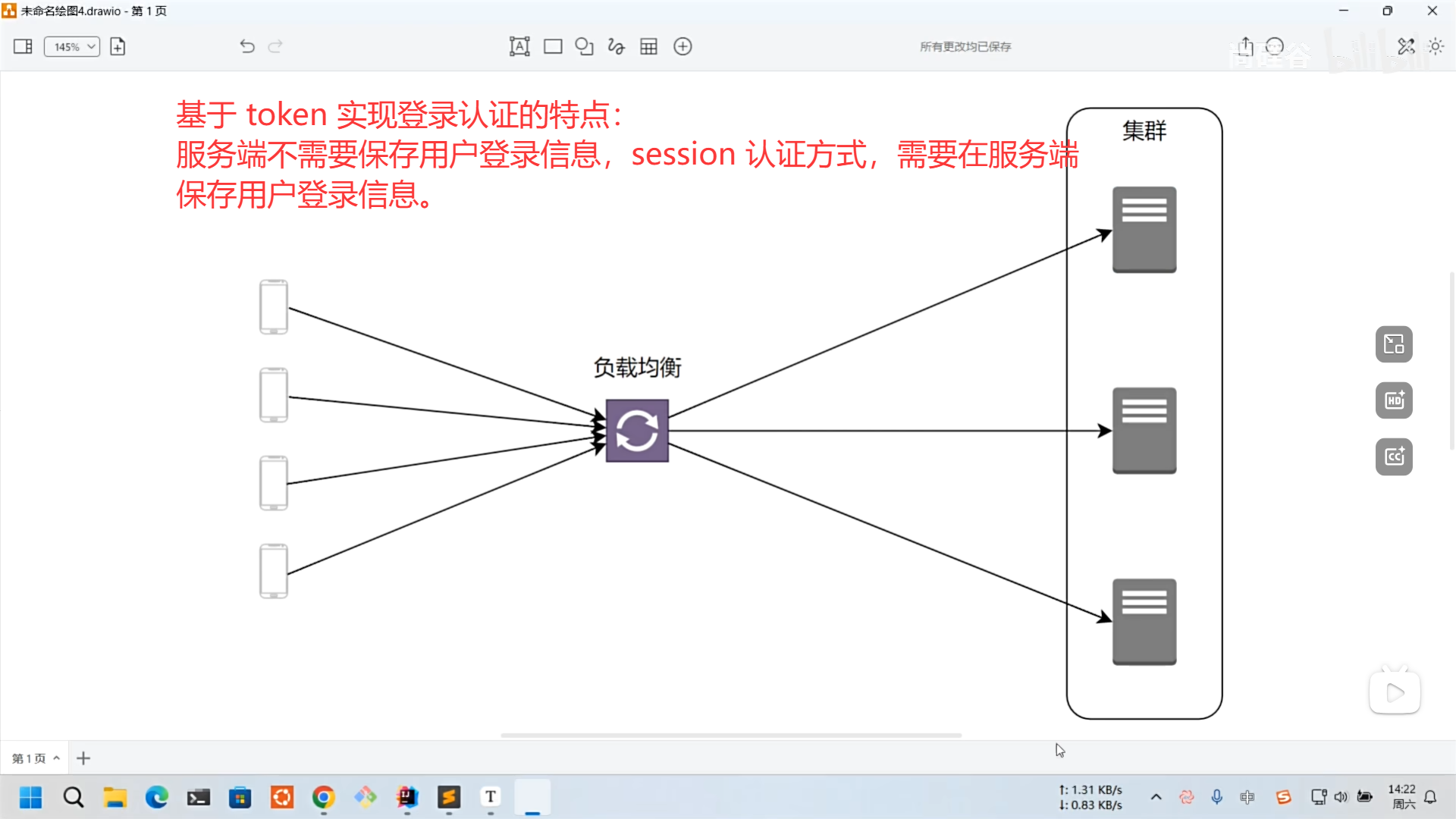Screen dimensions: 1456x819
Task: Click the insert page icon
Action: [118, 46]
